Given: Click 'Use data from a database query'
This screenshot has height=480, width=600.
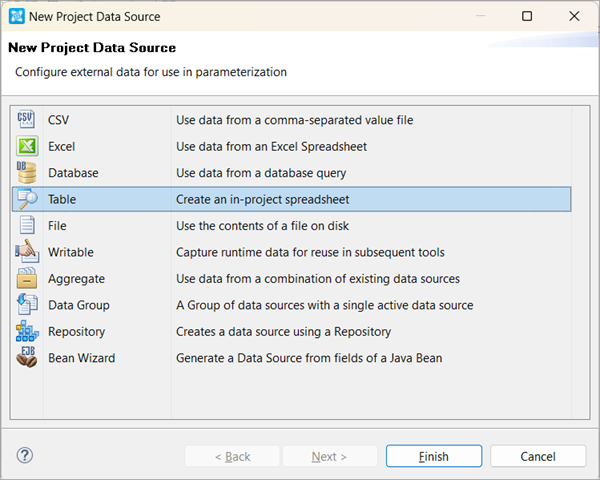Looking at the screenshot, I should pyautogui.click(x=261, y=173).
